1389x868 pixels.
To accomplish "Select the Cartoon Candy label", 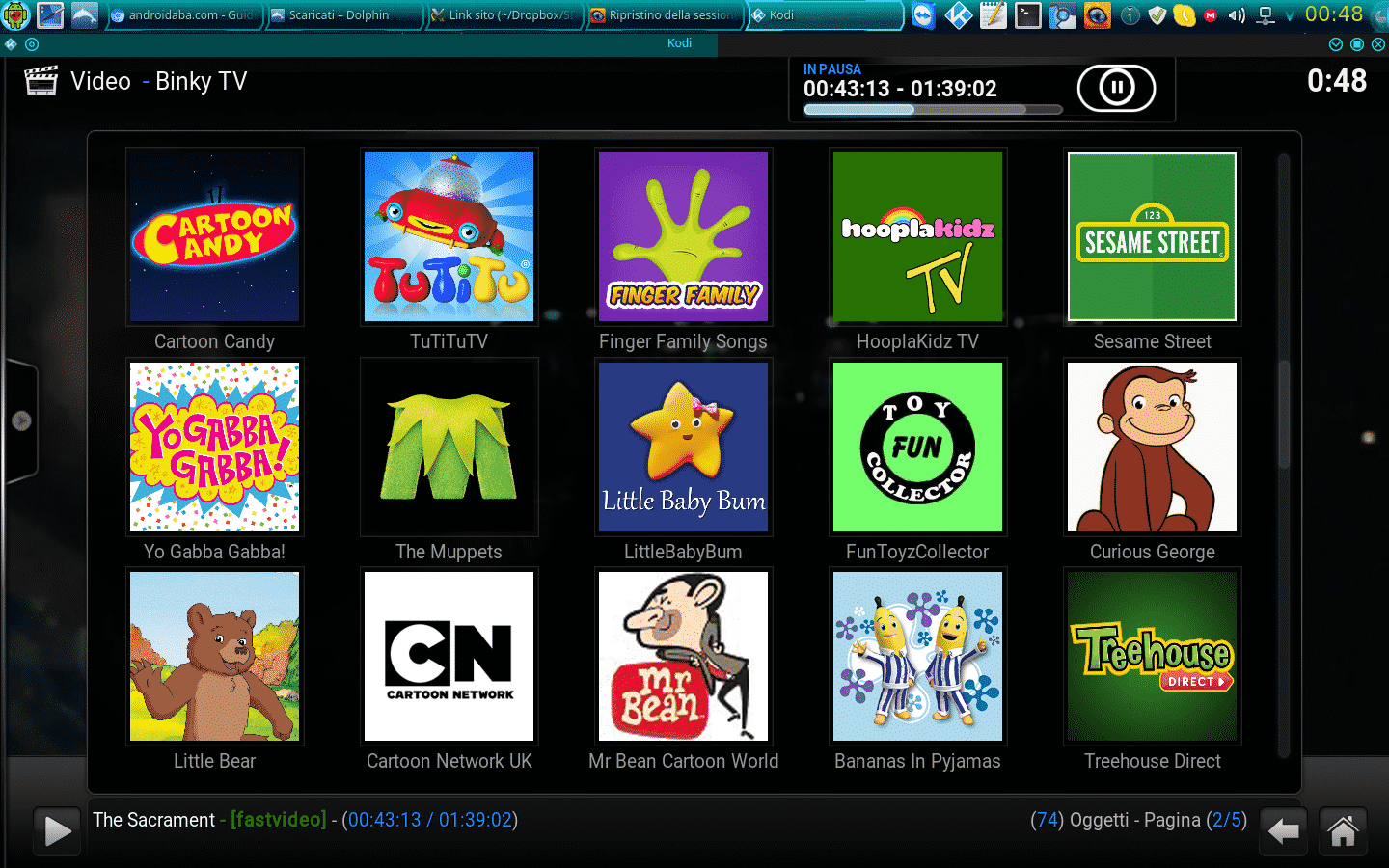I will (214, 341).
